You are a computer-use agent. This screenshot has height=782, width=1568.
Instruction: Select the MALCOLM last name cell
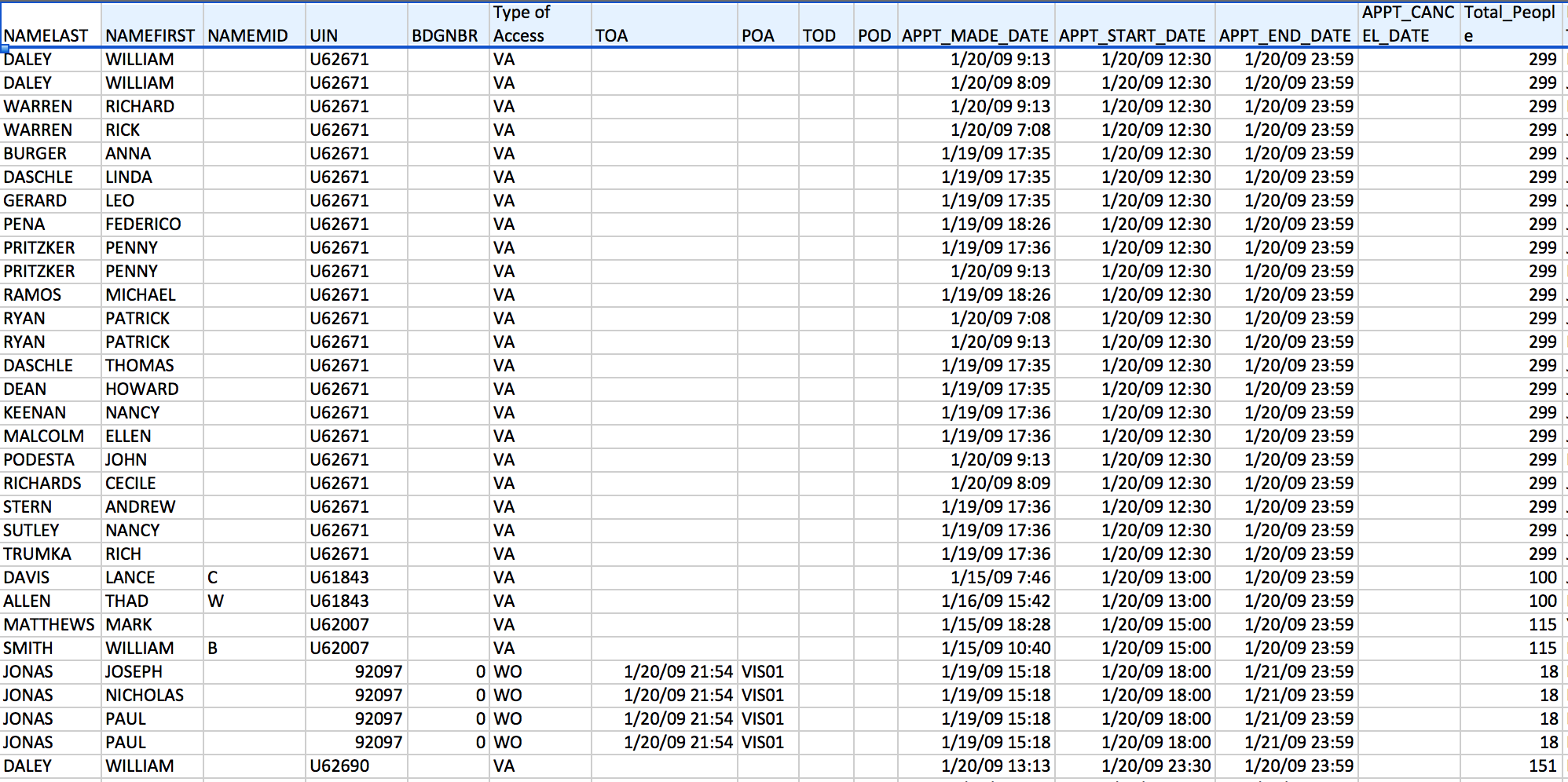pyautogui.click(x=50, y=437)
